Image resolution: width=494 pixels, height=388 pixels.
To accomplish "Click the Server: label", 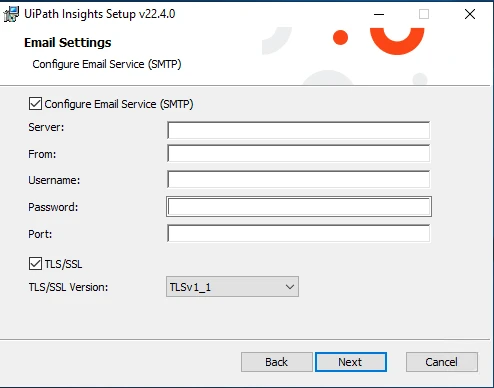I will 46,127.
